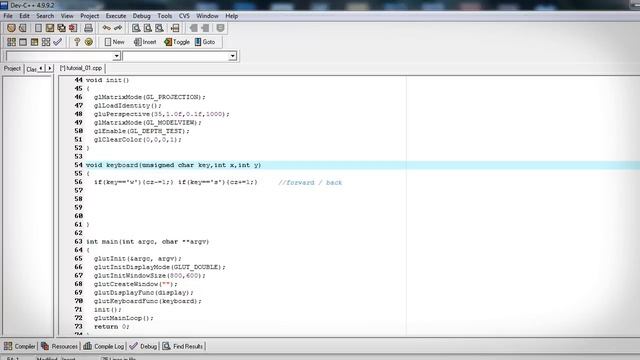Expand the left class combo box arrow
The height and width of the screenshot is (360, 640).
116,56
